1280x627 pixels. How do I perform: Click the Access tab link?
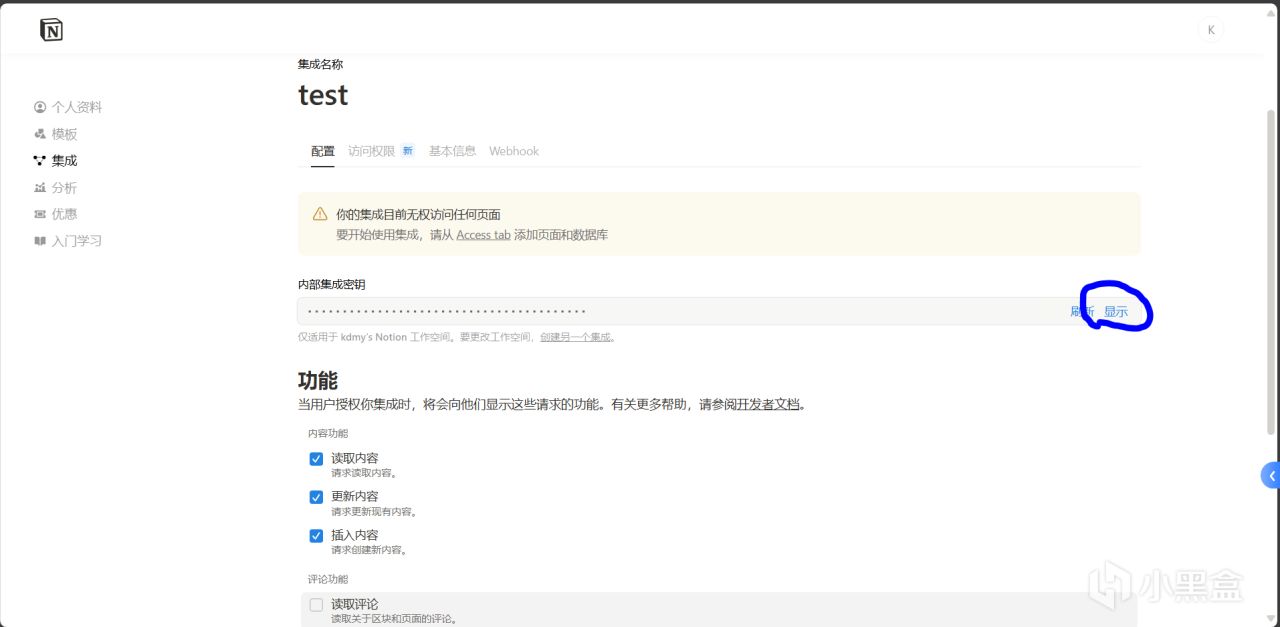(483, 235)
